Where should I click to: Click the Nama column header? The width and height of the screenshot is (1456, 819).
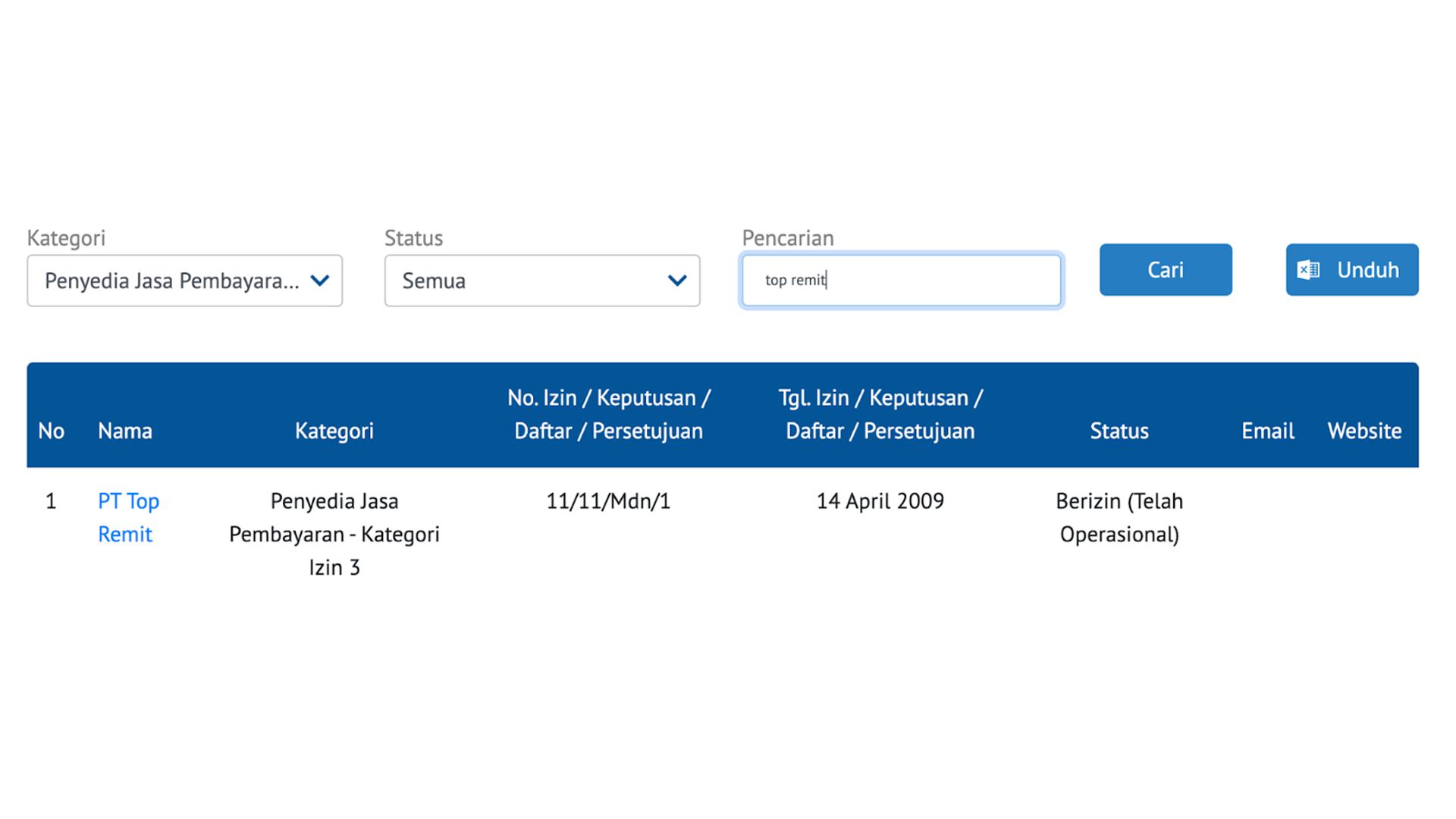click(125, 431)
